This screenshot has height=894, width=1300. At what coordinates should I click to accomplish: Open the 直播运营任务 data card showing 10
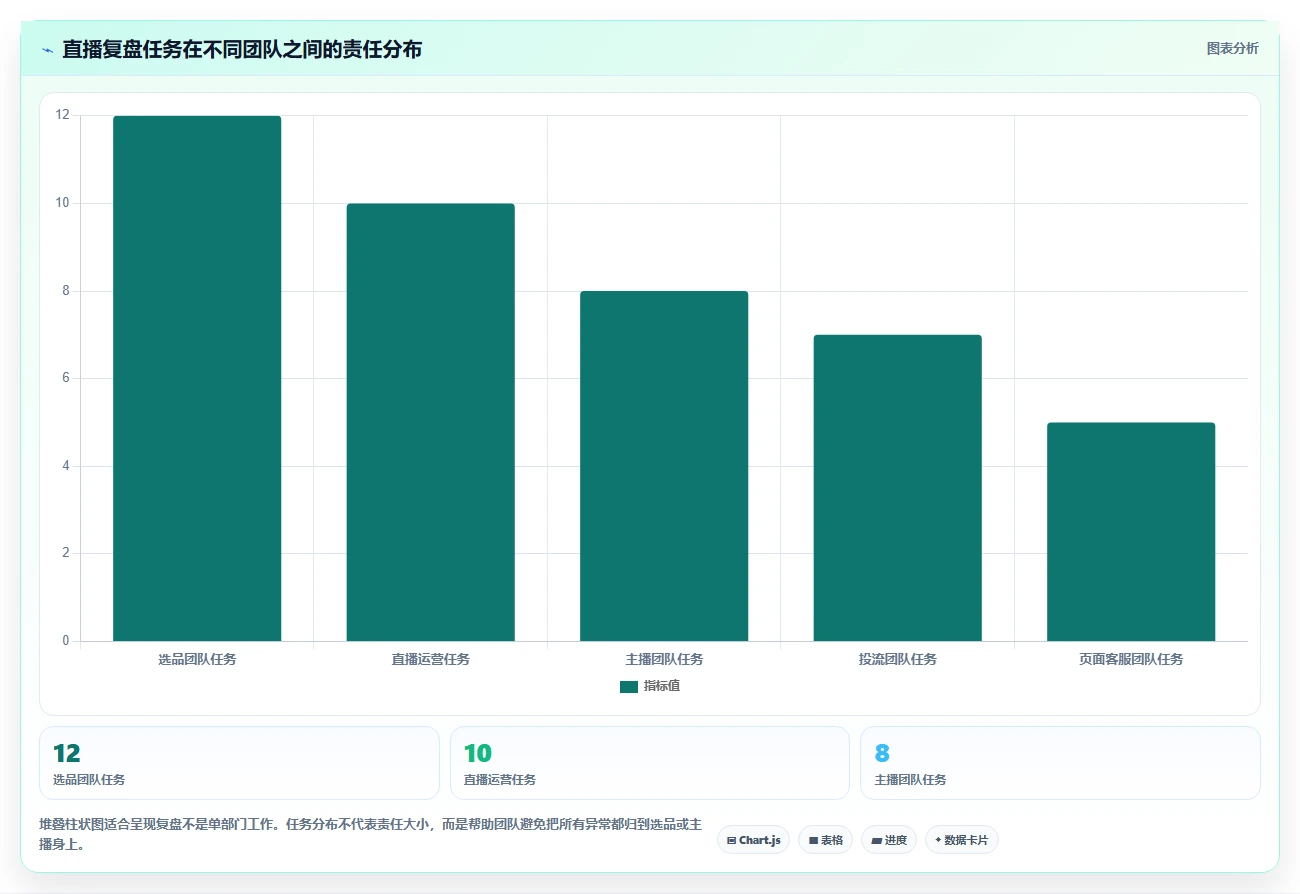click(x=650, y=763)
